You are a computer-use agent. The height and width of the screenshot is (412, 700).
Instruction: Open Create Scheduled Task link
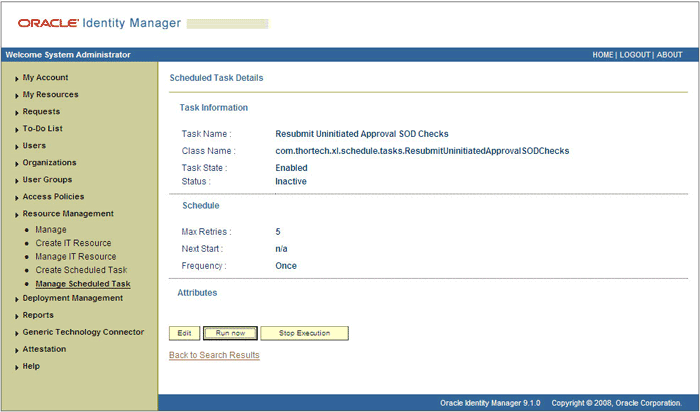(81, 270)
